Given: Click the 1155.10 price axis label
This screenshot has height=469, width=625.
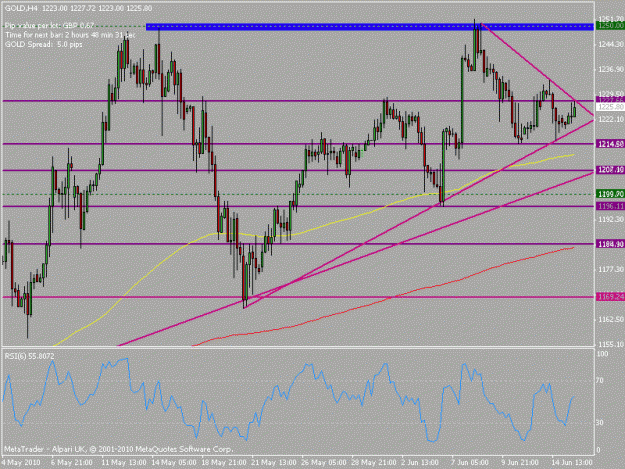Looking at the screenshot, I should click(610, 345).
